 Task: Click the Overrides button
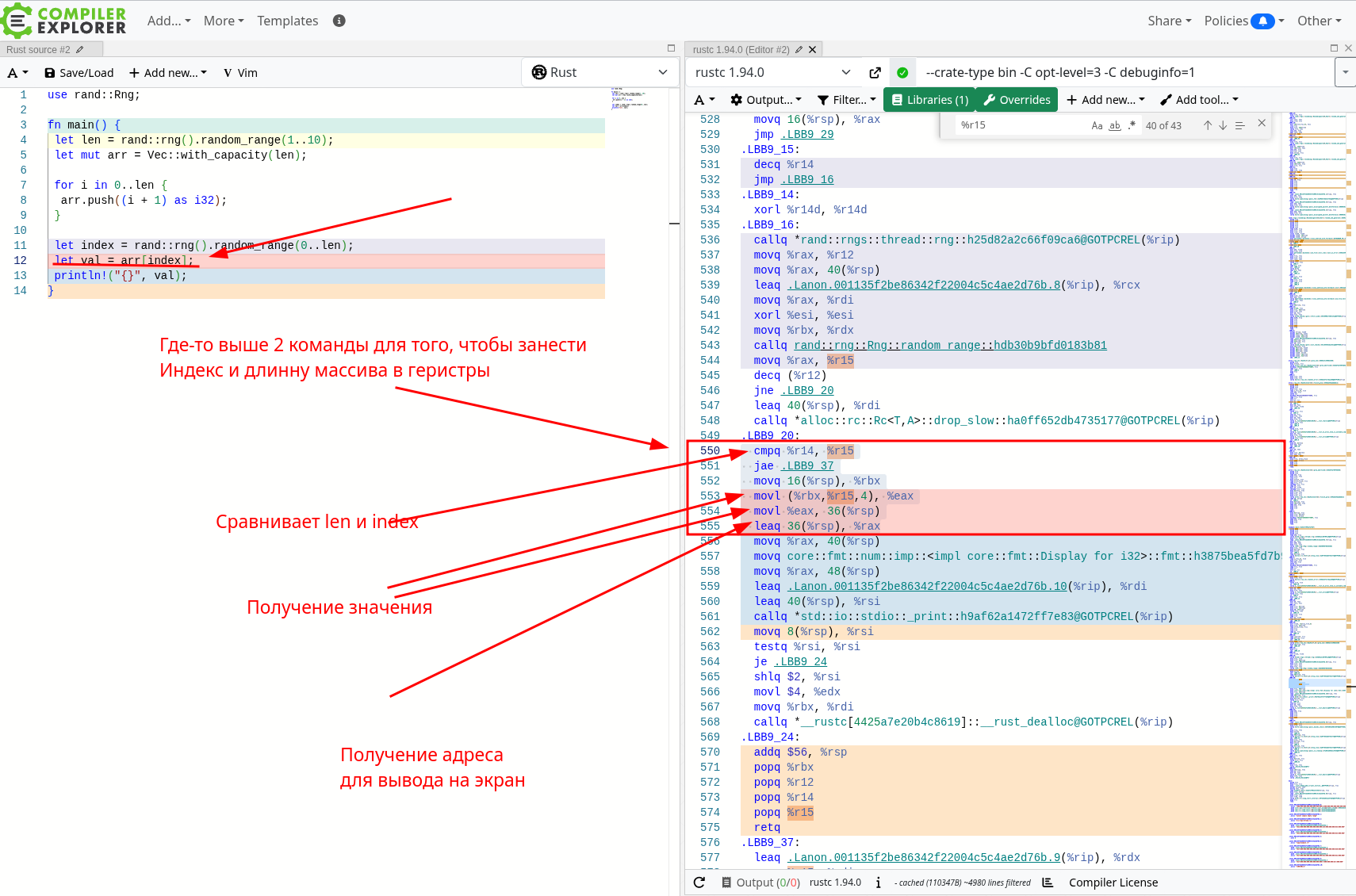[x=1017, y=100]
